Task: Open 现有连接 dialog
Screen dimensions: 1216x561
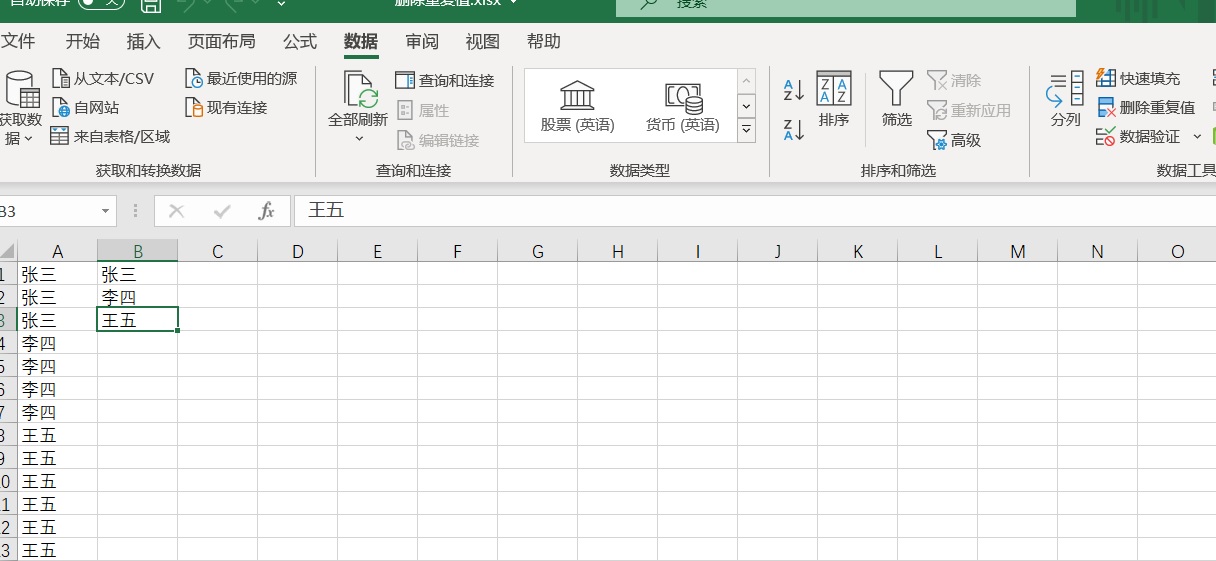Action: (x=226, y=107)
